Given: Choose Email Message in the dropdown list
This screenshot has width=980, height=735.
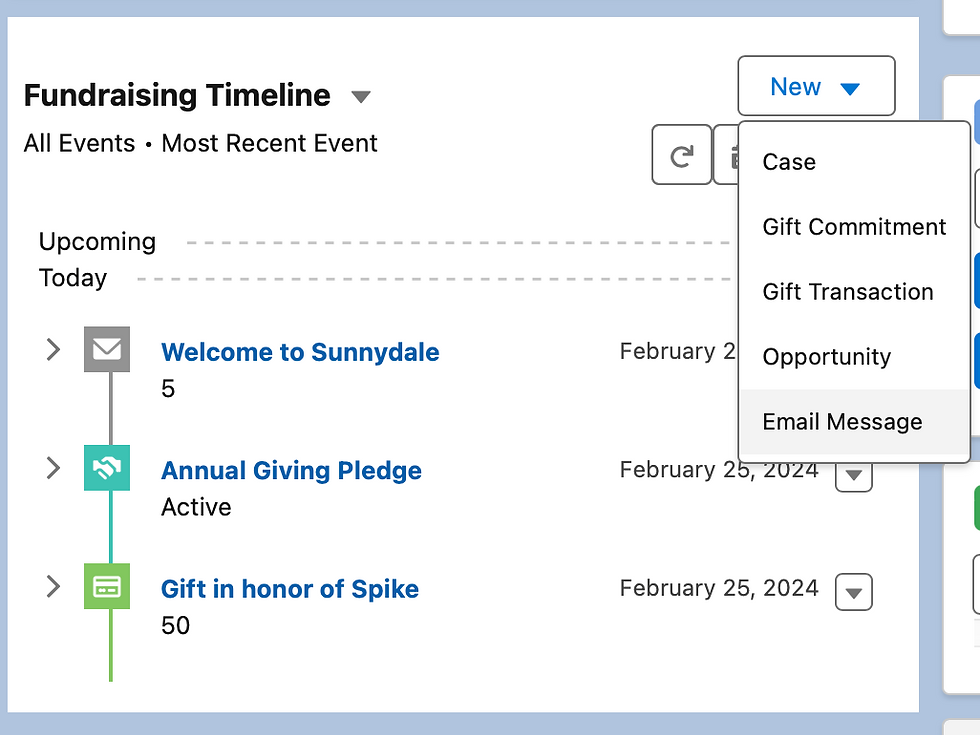Looking at the screenshot, I should (x=842, y=422).
